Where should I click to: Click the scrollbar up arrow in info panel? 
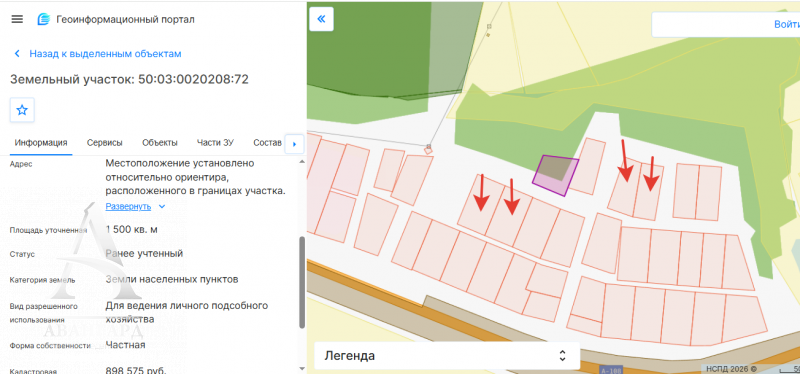tap(302, 161)
